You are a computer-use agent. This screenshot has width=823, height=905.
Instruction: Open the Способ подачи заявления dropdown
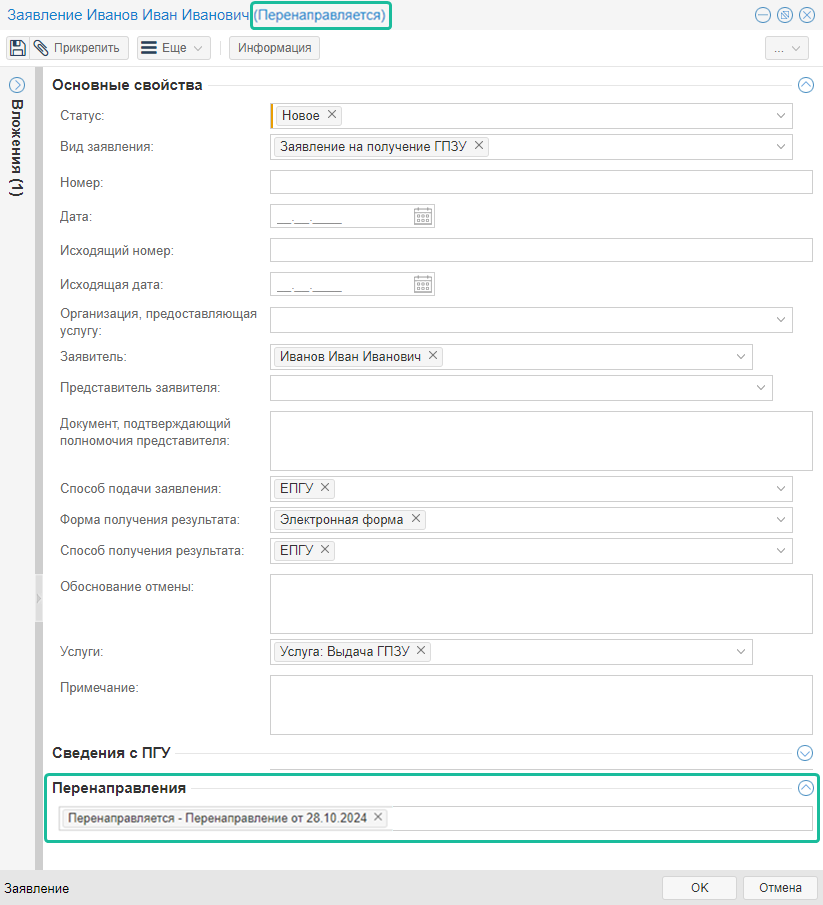pos(781,489)
